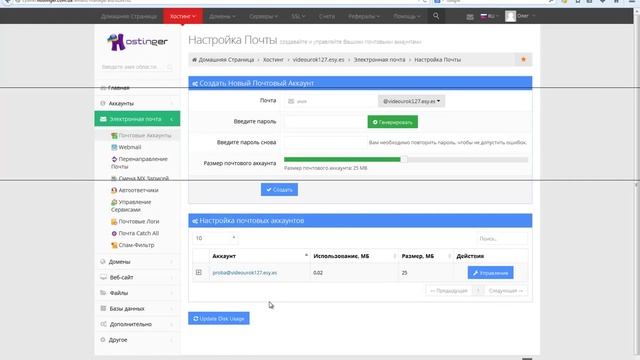Click the Предыдущая pagination button

tap(449, 291)
